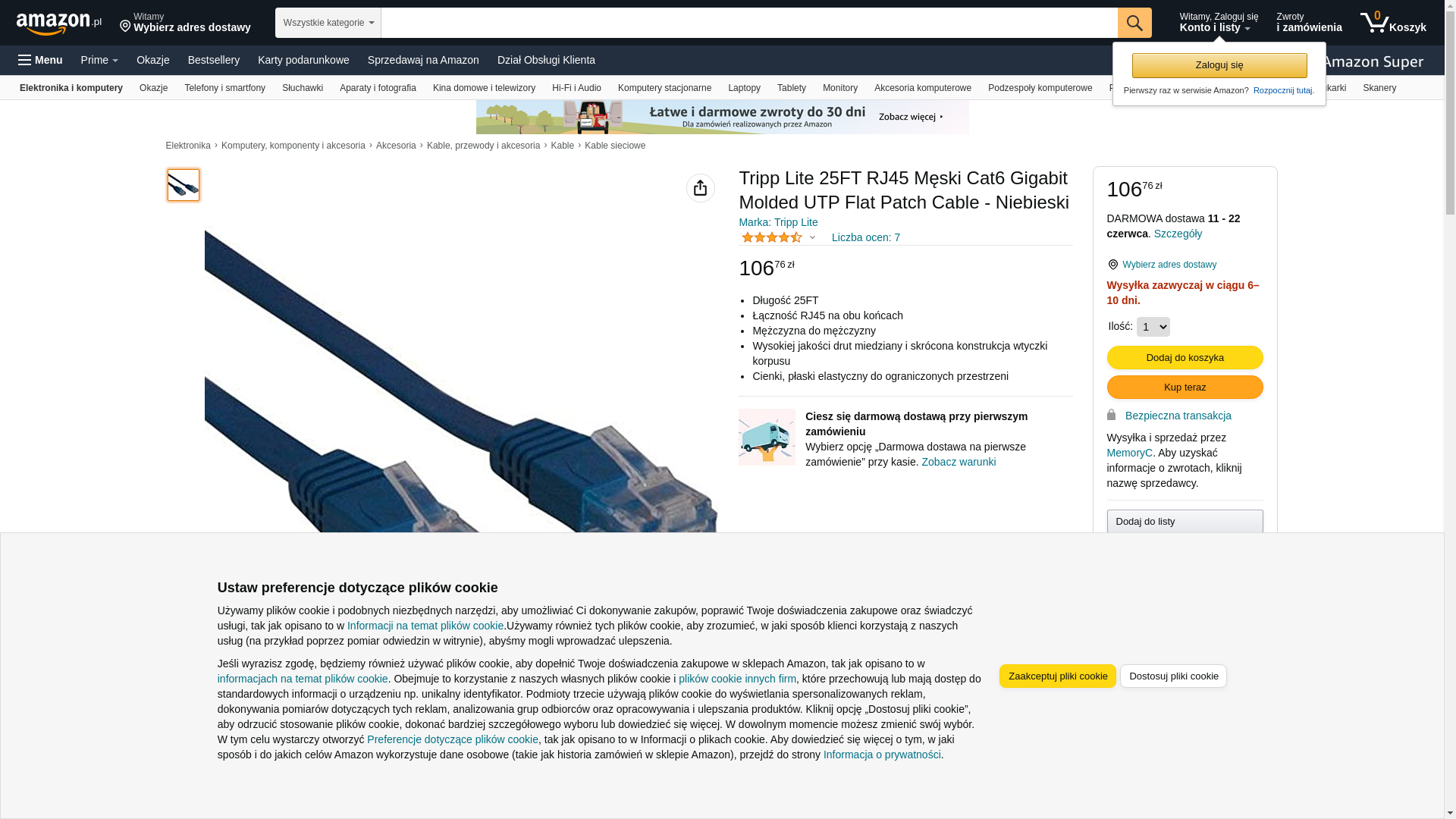
Task: Focus the Amazon search input field
Action: pyautogui.click(x=749, y=23)
